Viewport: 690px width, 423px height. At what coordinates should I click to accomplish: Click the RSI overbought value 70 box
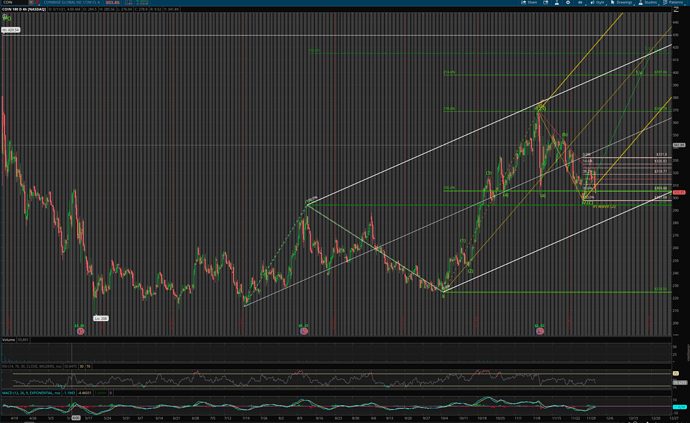coord(88,366)
